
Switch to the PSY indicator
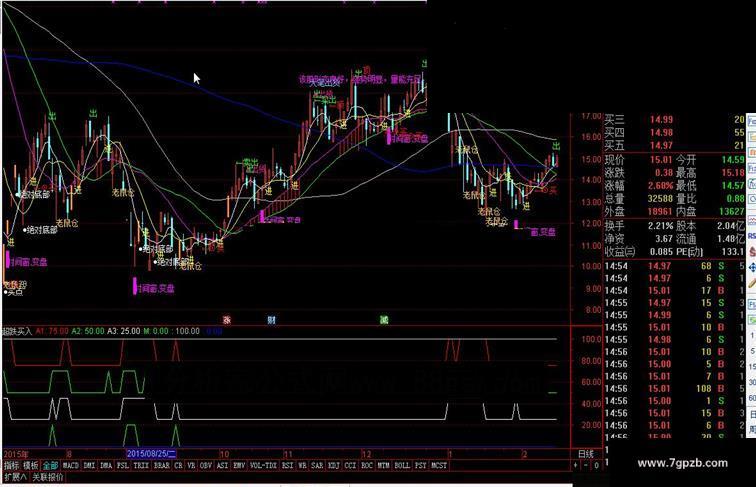coord(421,466)
